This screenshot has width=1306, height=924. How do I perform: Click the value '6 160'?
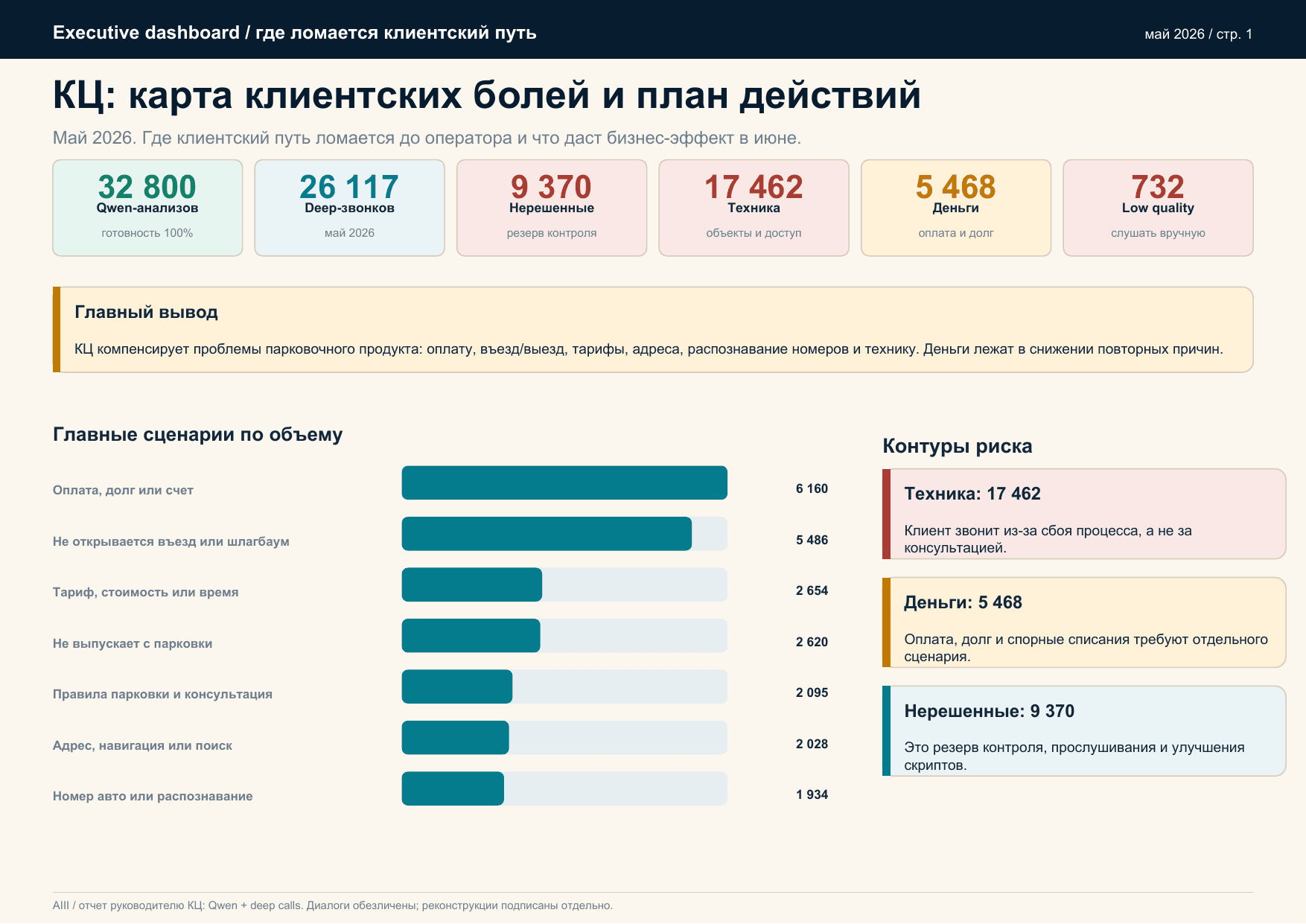pyautogui.click(x=812, y=488)
